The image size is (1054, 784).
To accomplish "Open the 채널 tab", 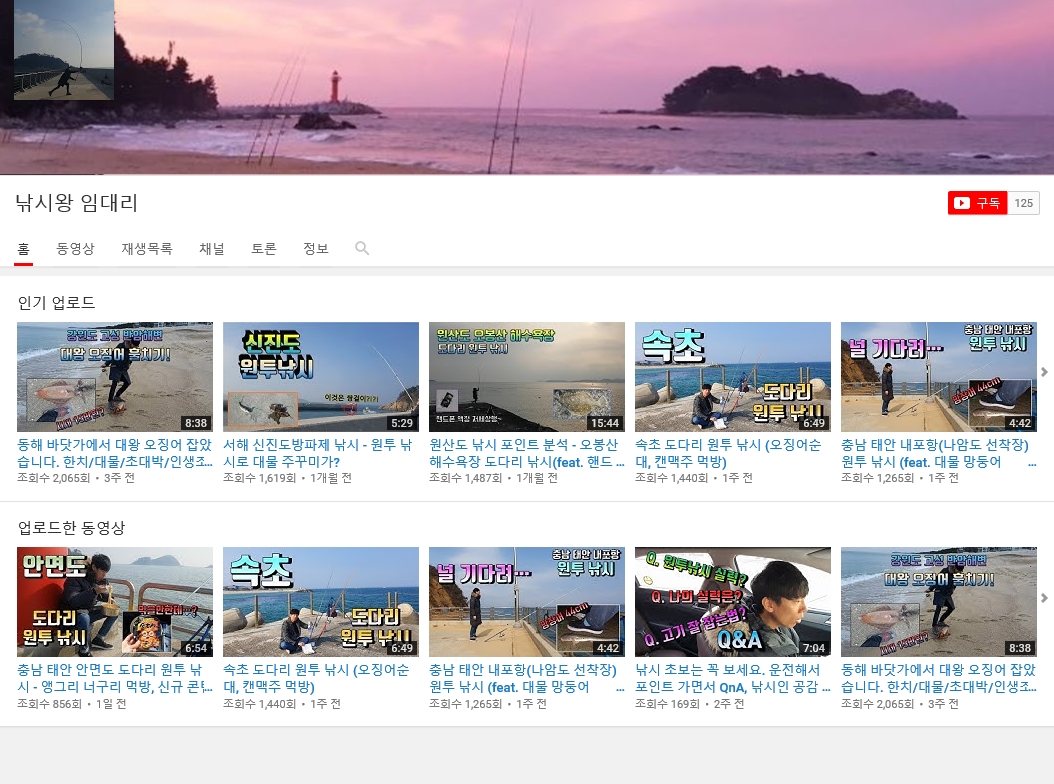I will (212, 248).
